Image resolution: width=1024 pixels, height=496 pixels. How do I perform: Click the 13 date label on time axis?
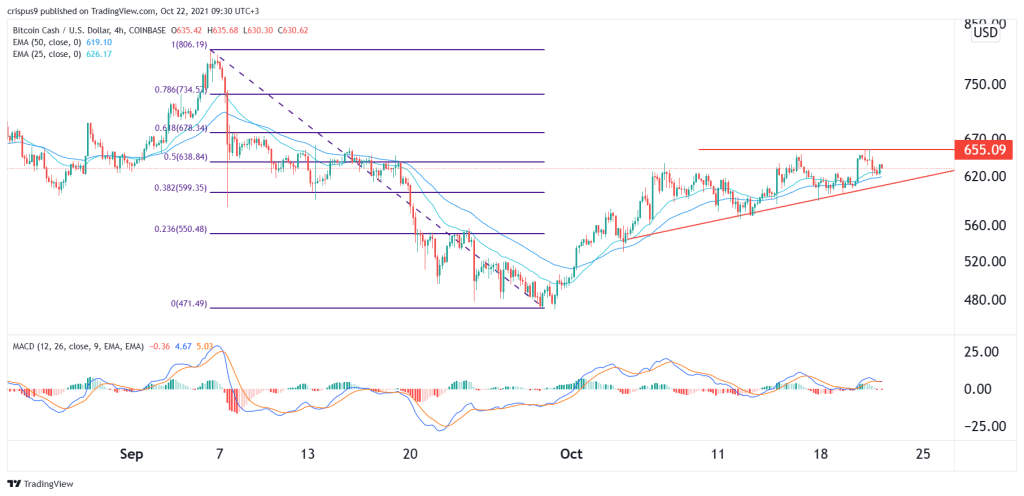pos(308,454)
